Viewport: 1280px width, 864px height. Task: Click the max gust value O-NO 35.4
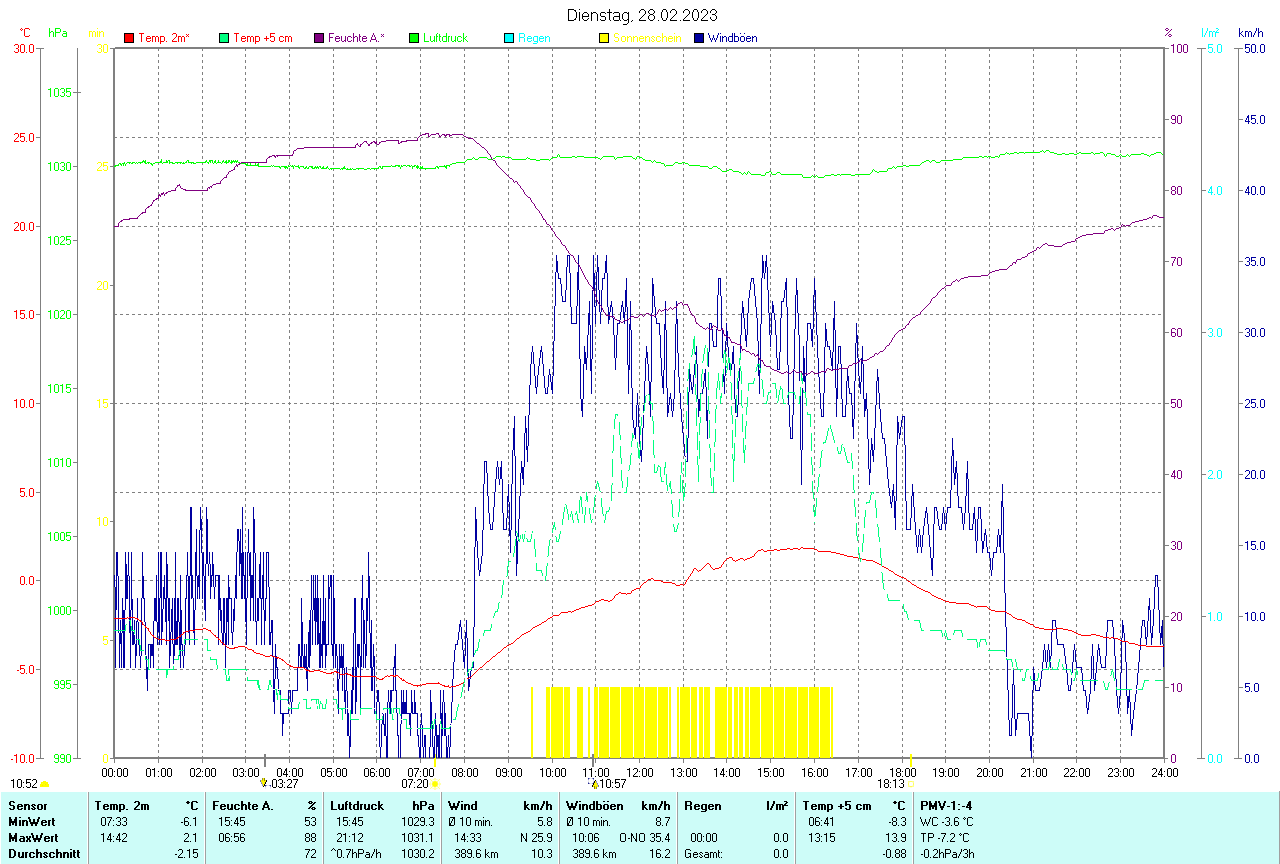click(645, 837)
